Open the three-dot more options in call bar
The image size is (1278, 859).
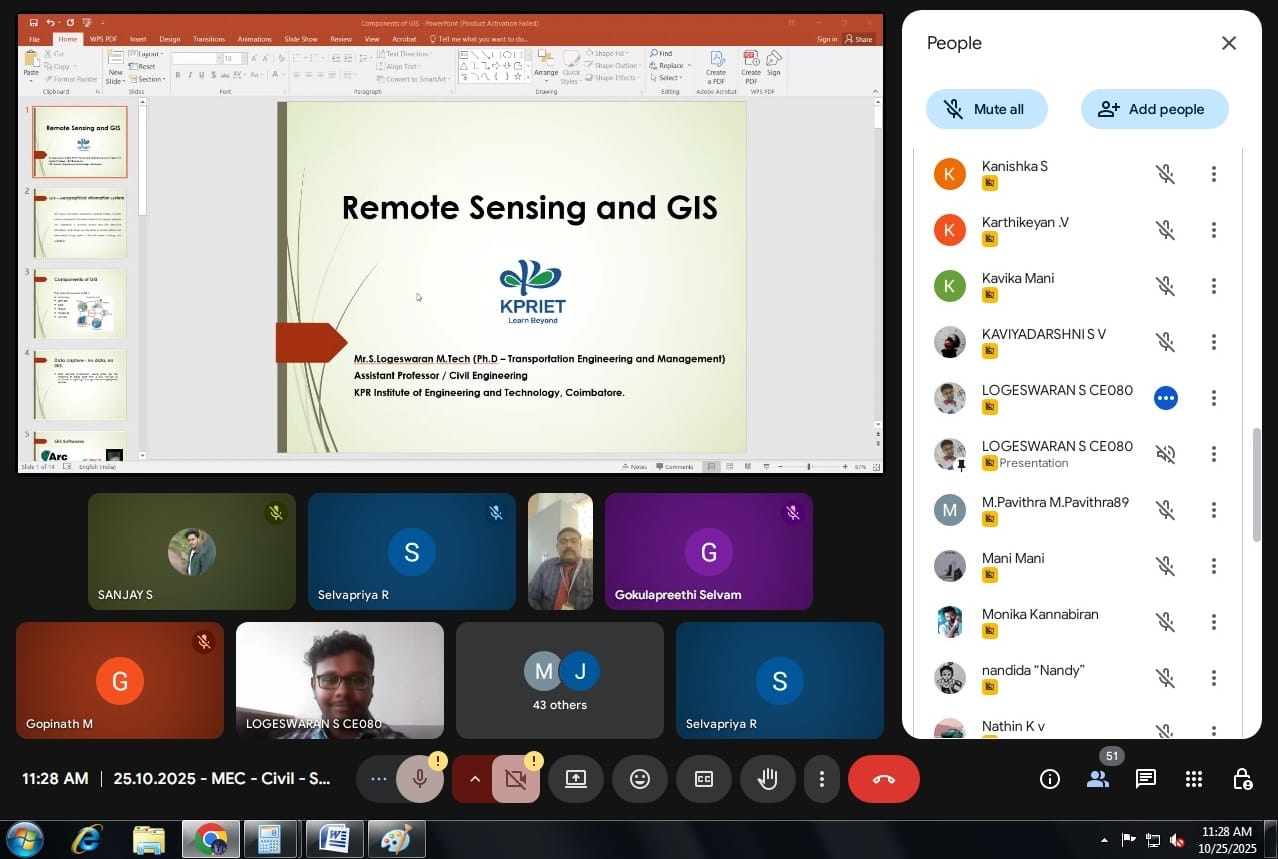821,779
